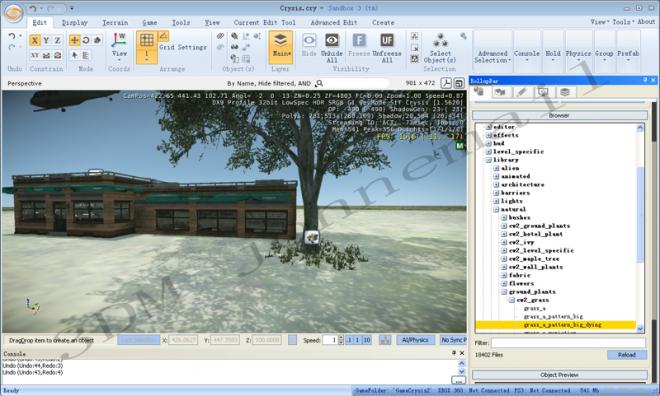Expand the architecture folder
The width and height of the screenshot is (660, 396).
click(x=496, y=184)
